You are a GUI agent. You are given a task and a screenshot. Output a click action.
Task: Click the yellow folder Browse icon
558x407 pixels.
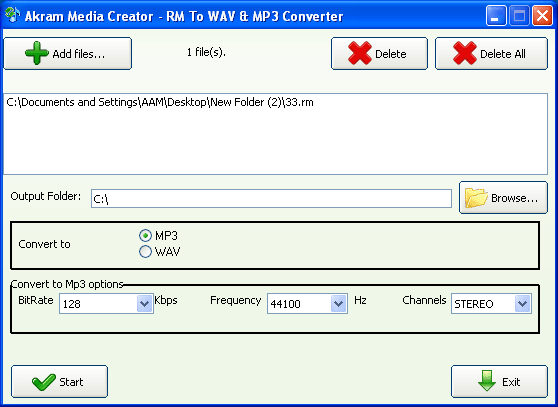[x=476, y=198]
